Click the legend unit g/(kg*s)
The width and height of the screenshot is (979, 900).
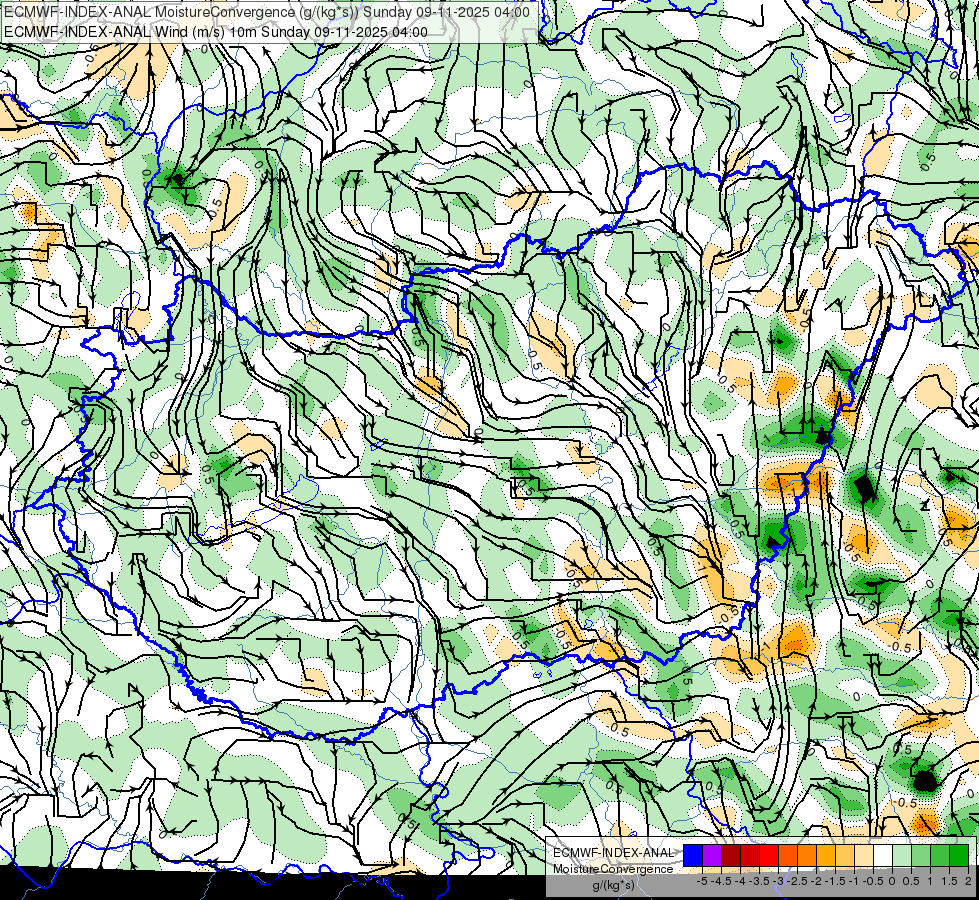click(613, 885)
